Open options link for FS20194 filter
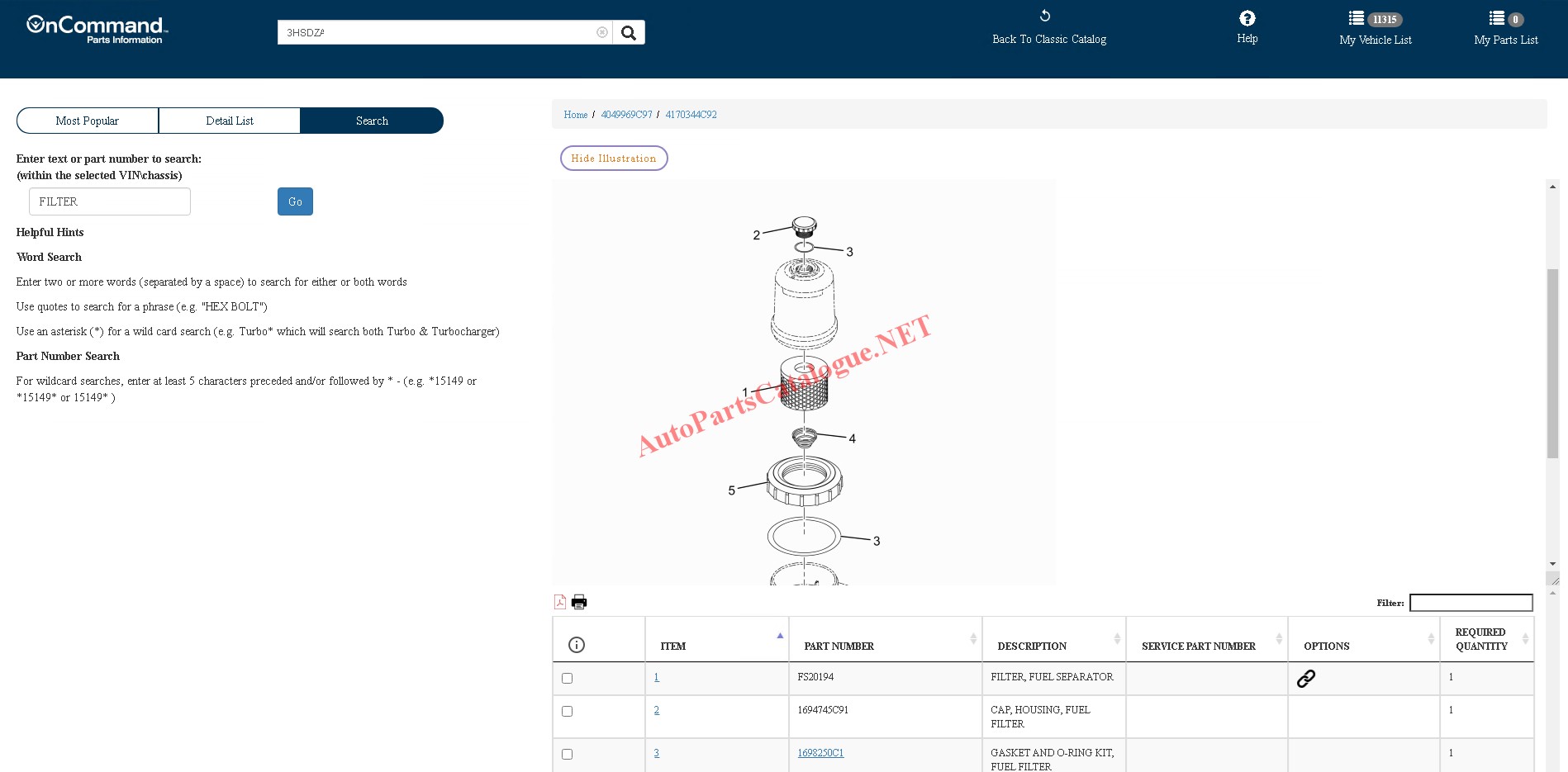Image resolution: width=1568 pixels, height=772 pixels. click(x=1306, y=679)
